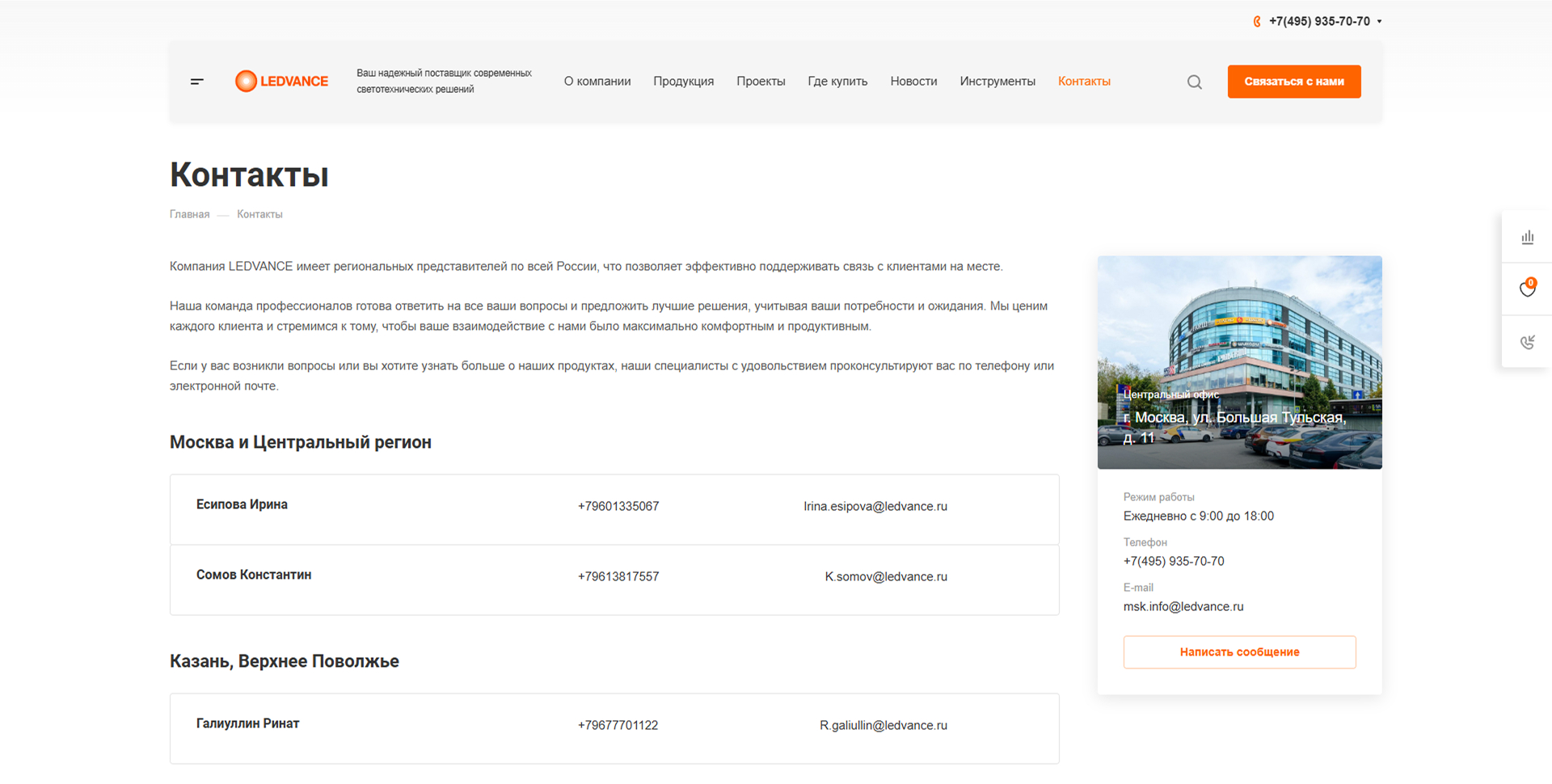Open the 'Новости' menu item

pos(913,82)
